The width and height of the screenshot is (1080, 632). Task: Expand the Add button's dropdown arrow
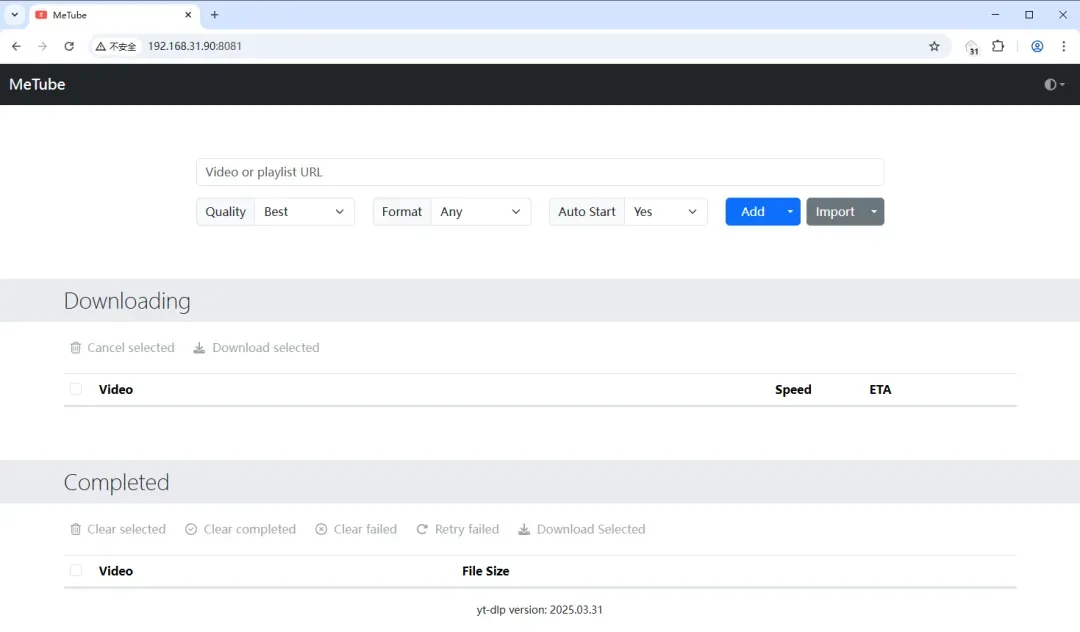789,211
